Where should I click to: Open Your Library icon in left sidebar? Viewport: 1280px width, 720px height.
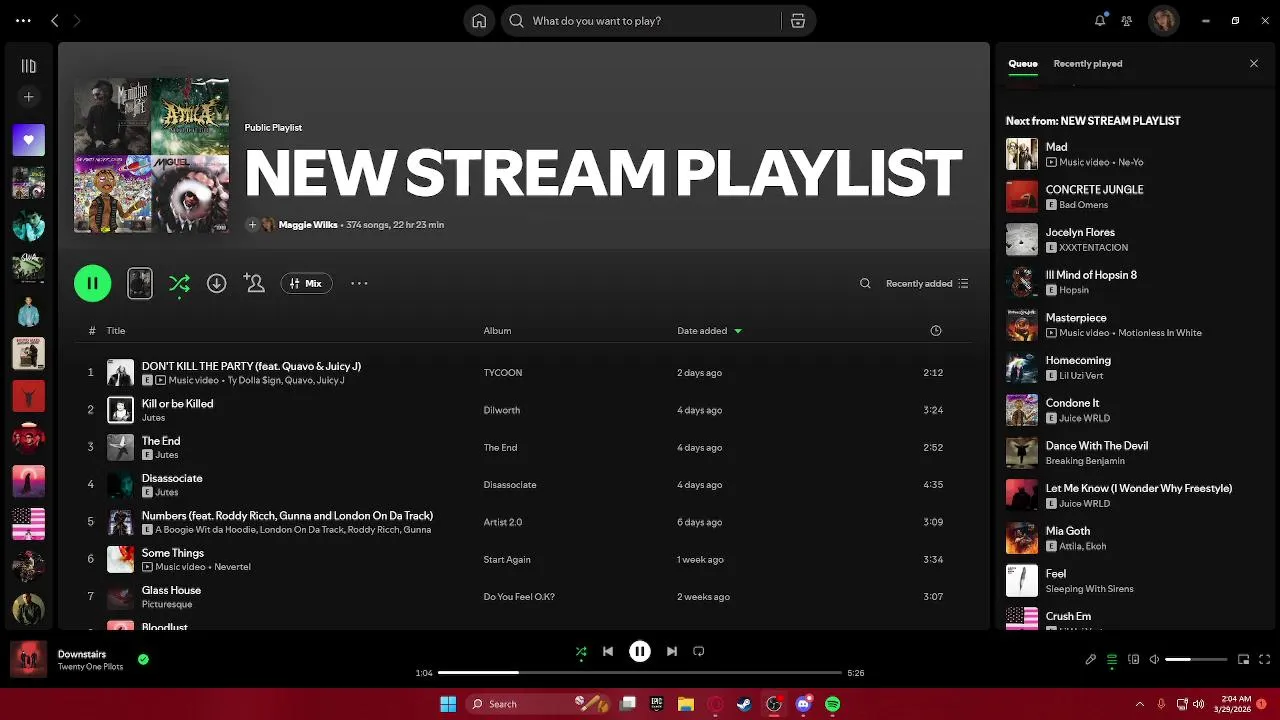tap(28, 66)
